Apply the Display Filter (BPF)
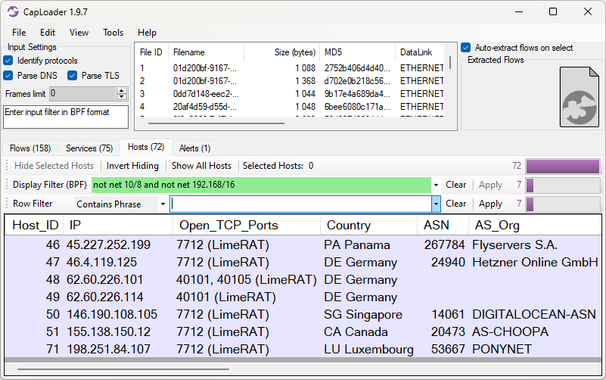Screen dimensions: 606x380 click(490, 185)
